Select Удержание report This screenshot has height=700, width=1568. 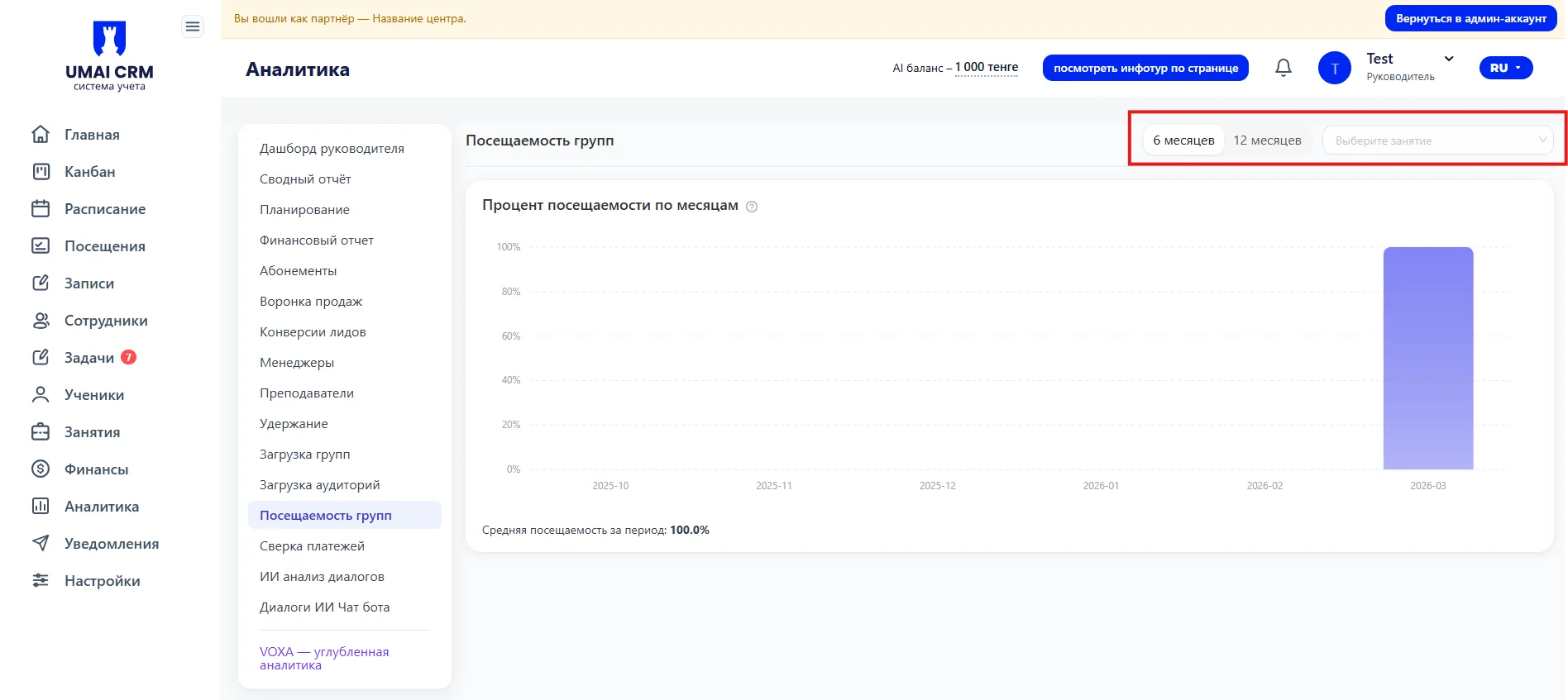point(294,424)
